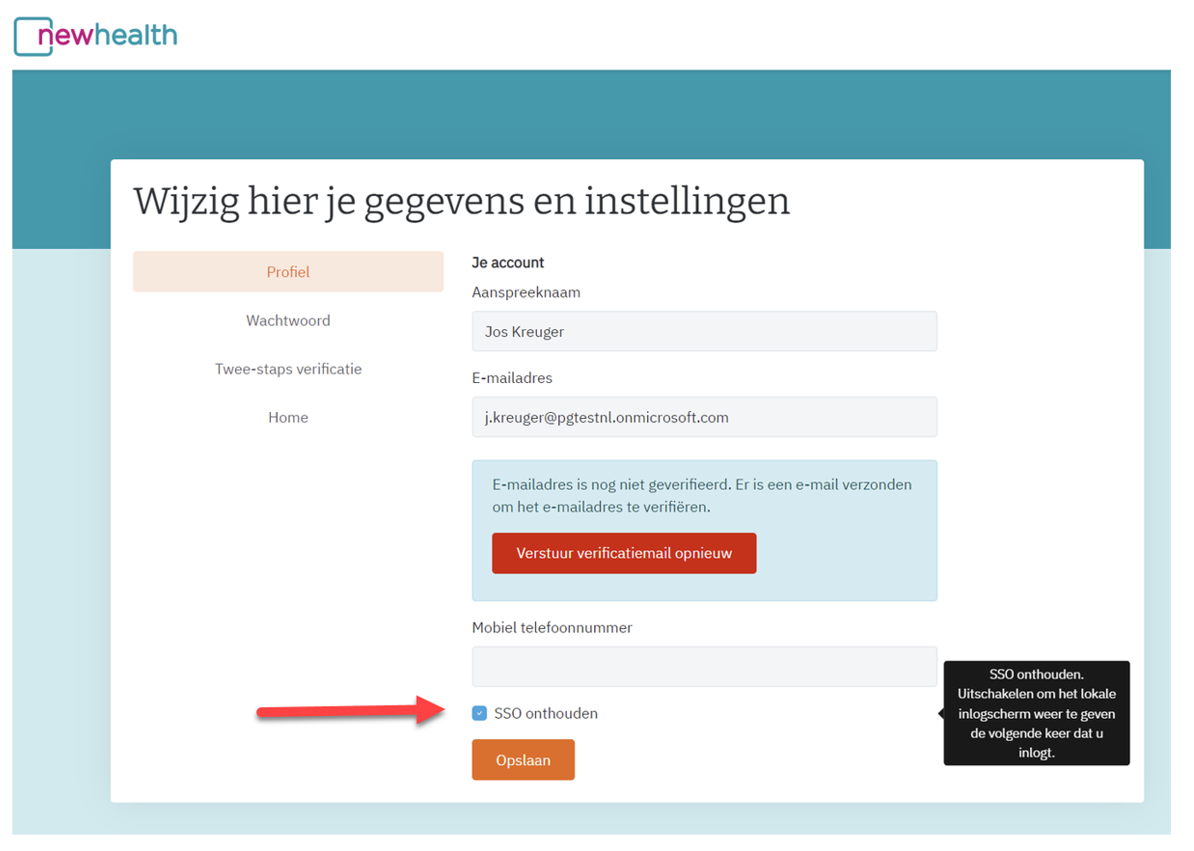This screenshot has width=1194, height=851.
Task: Click the Mobiel telefoonnummer field
Action: pos(704,667)
